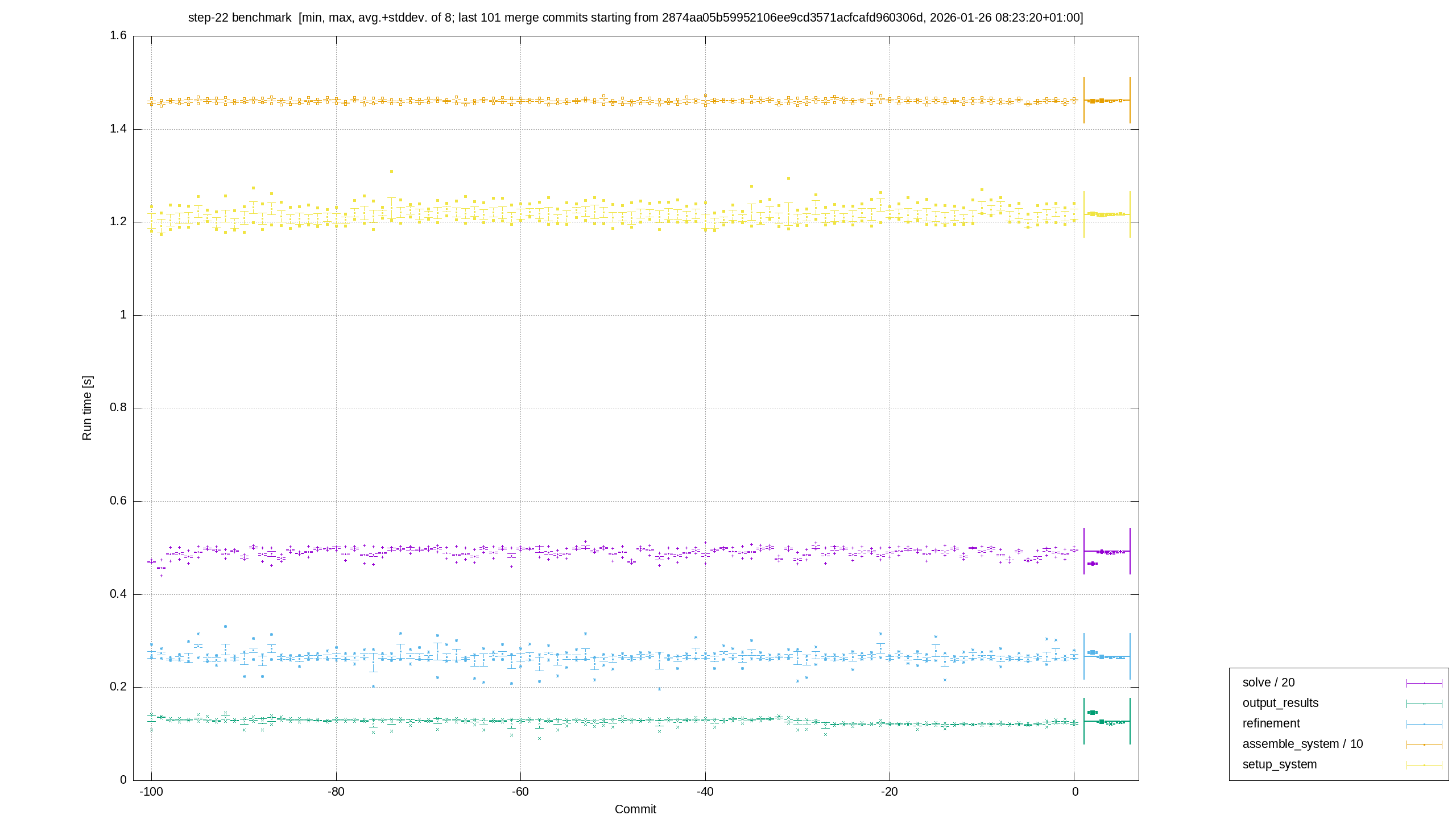The width and height of the screenshot is (1456, 819).
Task: Click the purple summary error bar at right
Action: point(1107,551)
